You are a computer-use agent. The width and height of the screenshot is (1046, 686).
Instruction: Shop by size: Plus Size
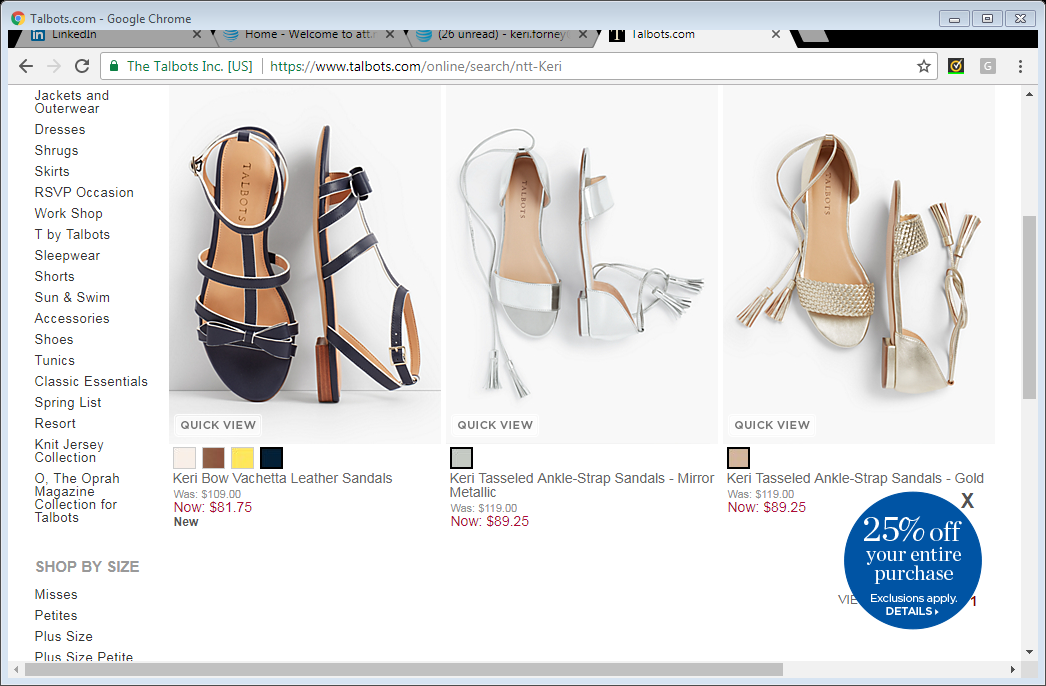(x=63, y=637)
